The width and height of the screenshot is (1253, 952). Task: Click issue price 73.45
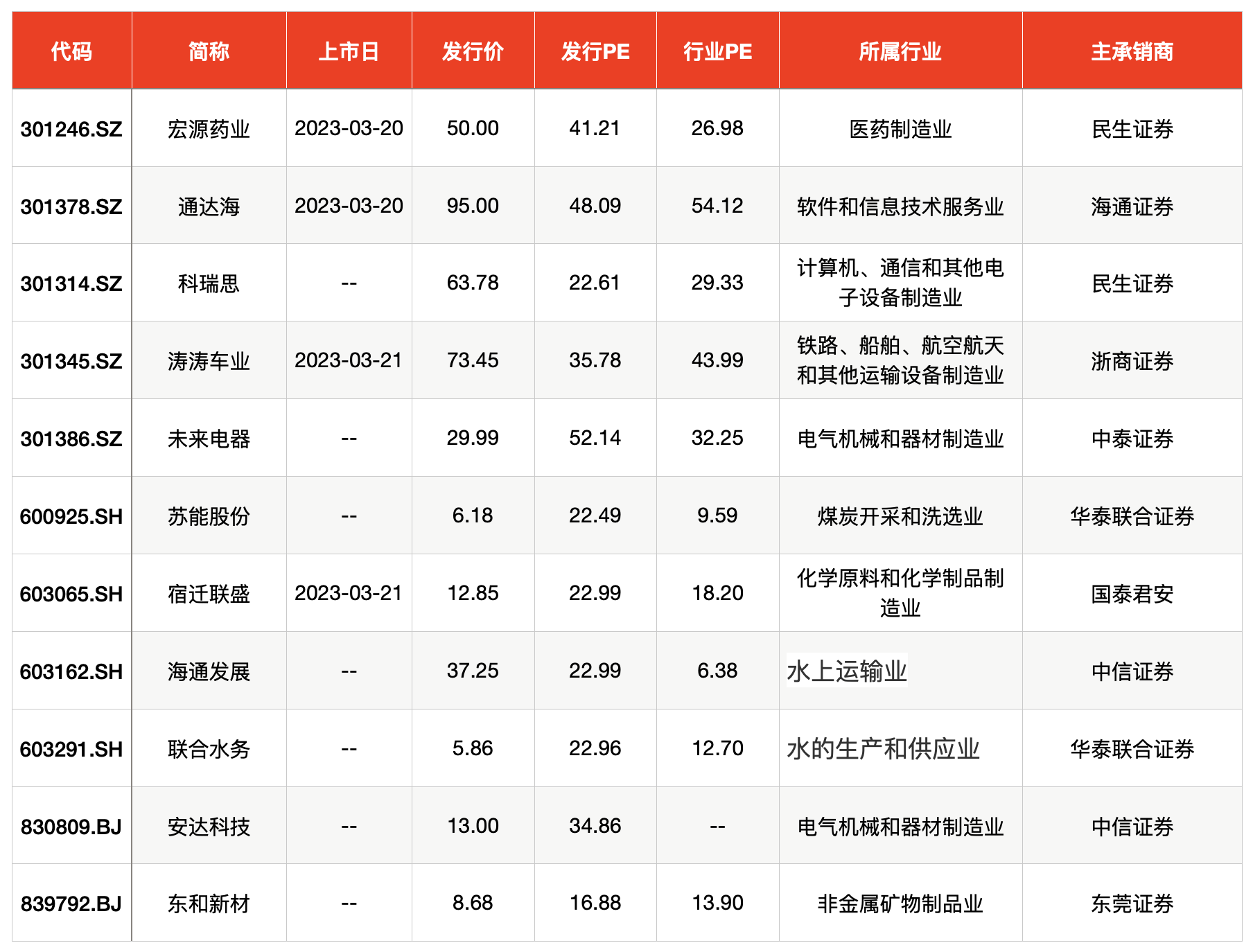coord(473,360)
